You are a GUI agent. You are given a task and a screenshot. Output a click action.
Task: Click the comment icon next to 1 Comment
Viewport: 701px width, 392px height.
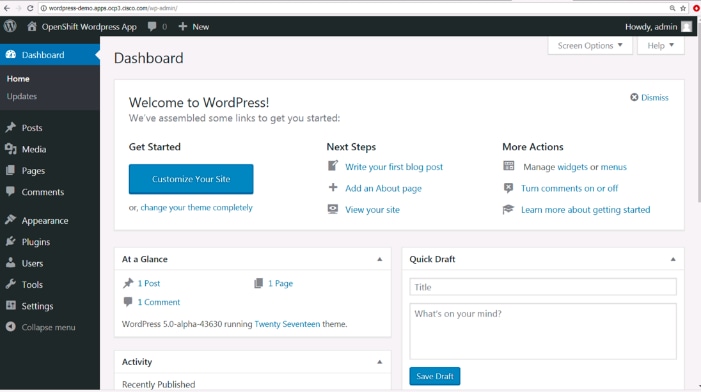(128, 302)
